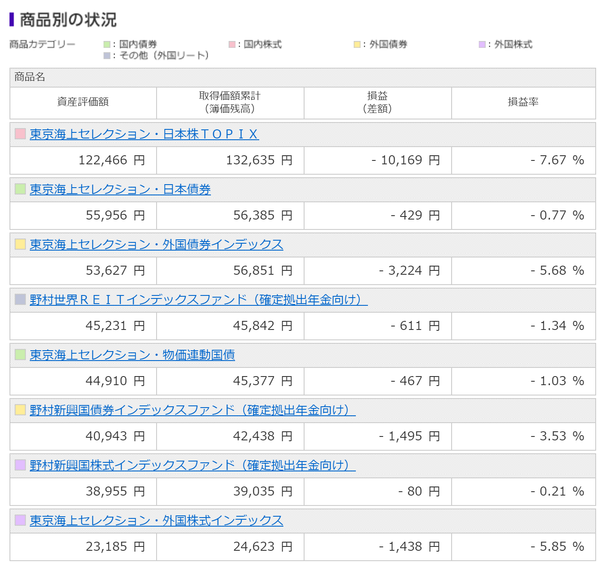Viewport: 600px width, 565px height.
Task: Select the - 5.68 % rate
Action: pyautogui.click(x=558, y=271)
